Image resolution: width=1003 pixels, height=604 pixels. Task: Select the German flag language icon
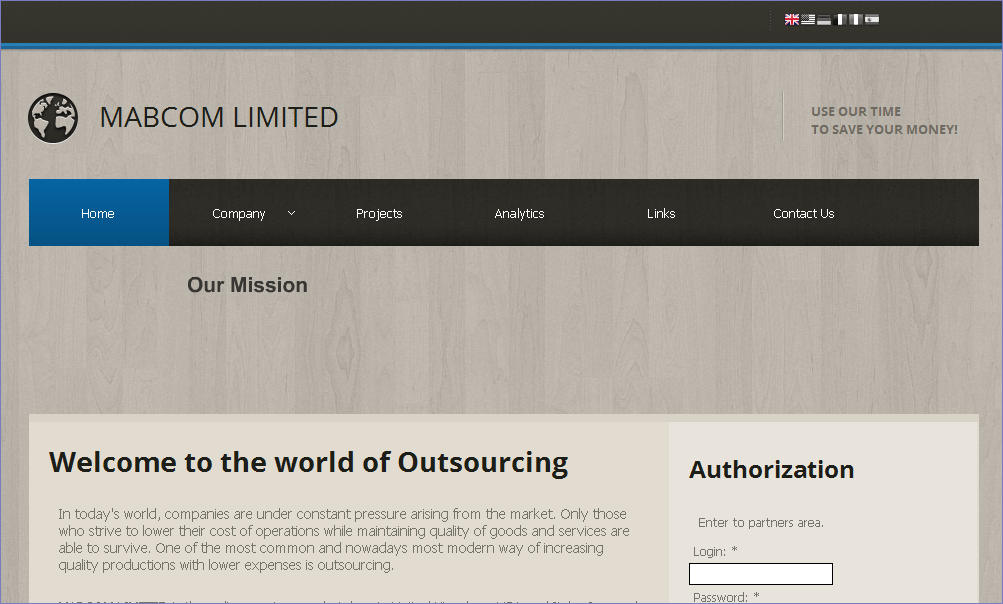(824, 20)
